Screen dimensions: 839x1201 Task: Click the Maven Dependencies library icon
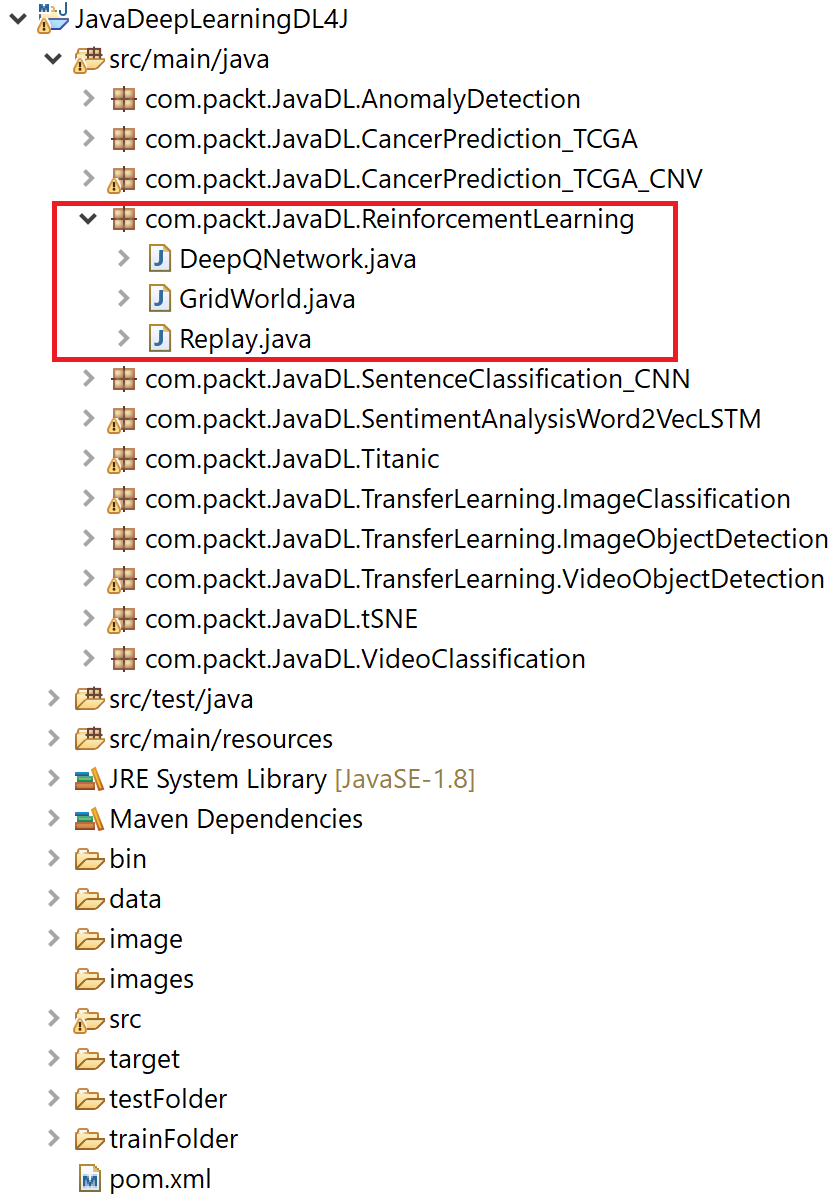(x=90, y=819)
